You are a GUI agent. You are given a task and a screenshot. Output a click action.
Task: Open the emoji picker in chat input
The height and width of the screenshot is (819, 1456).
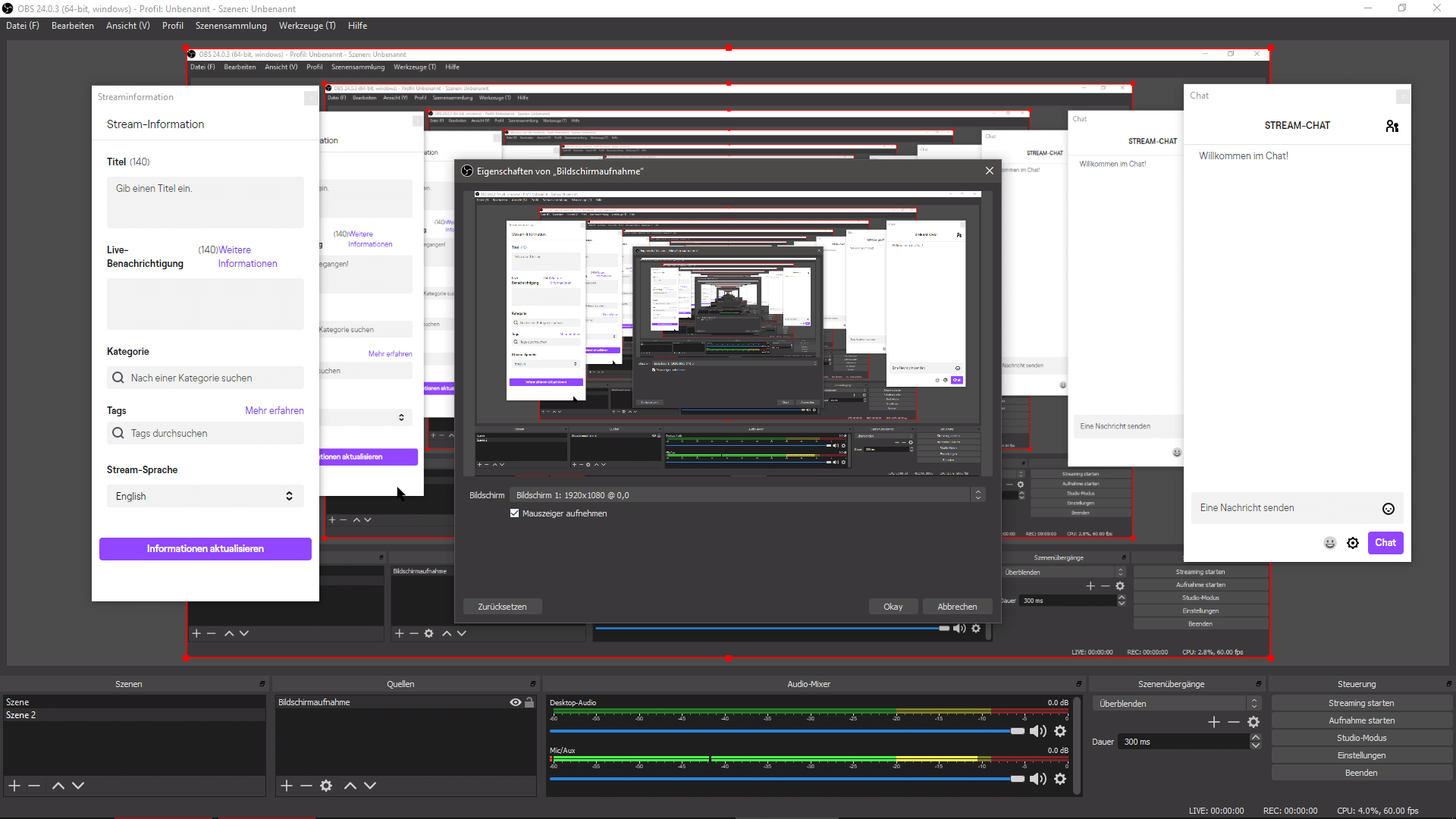pos(1388,509)
